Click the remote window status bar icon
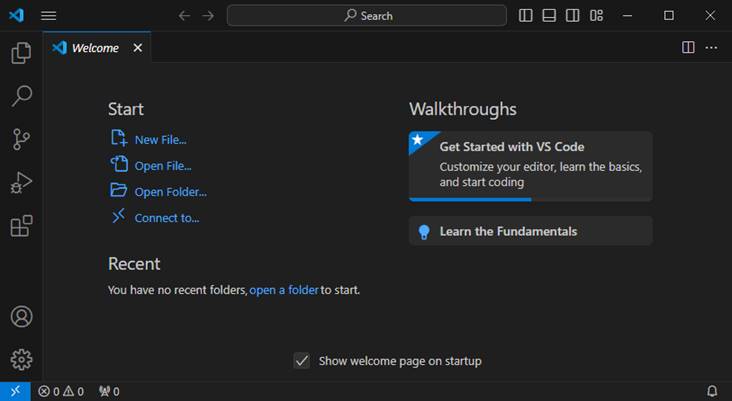This screenshot has height=401, width=732. [15, 391]
